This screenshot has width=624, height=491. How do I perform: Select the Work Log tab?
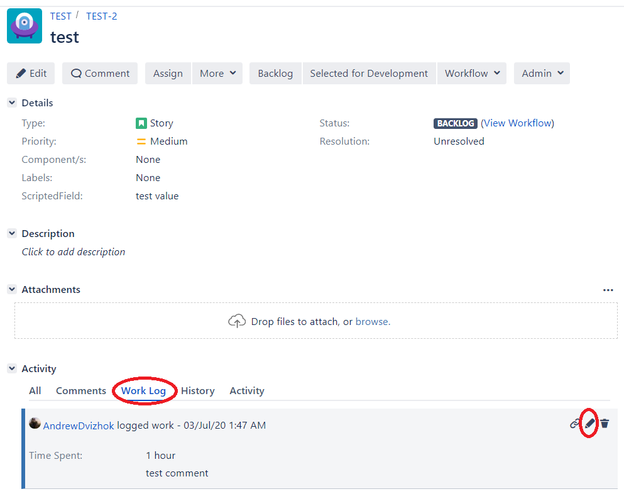click(x=143, y=391)
